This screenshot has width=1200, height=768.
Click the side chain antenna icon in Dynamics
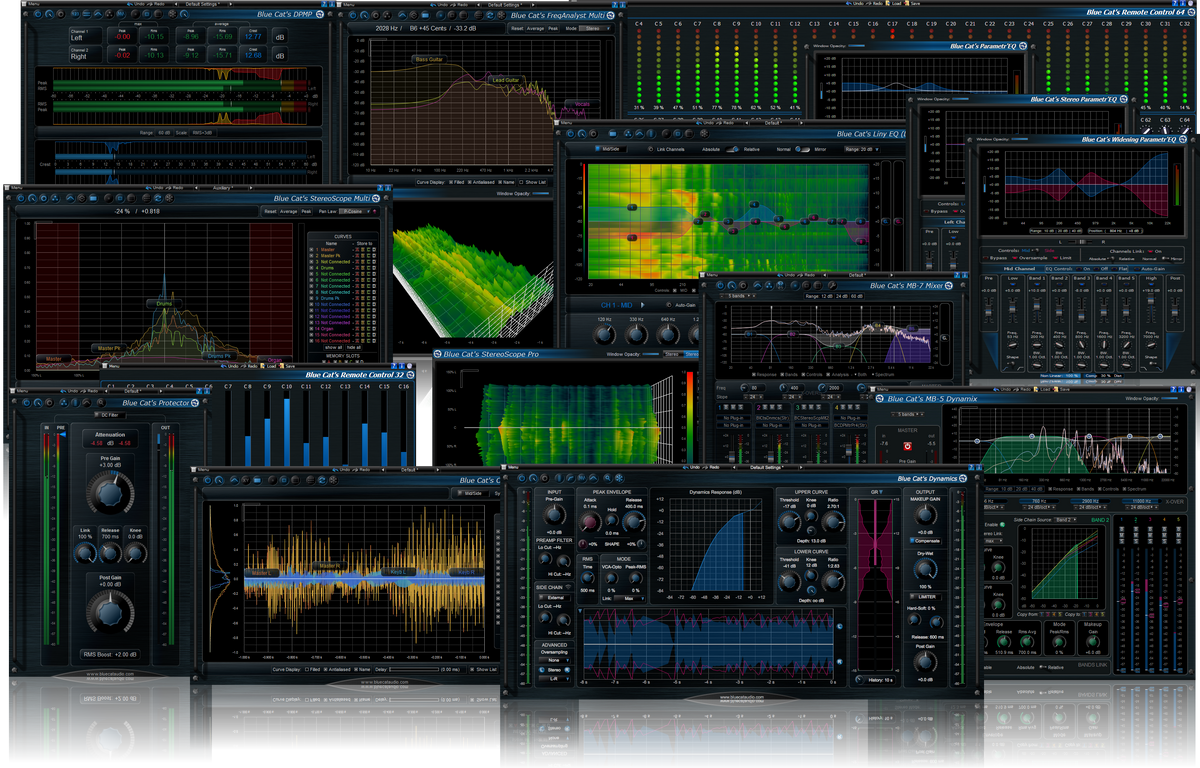point(567,586)
